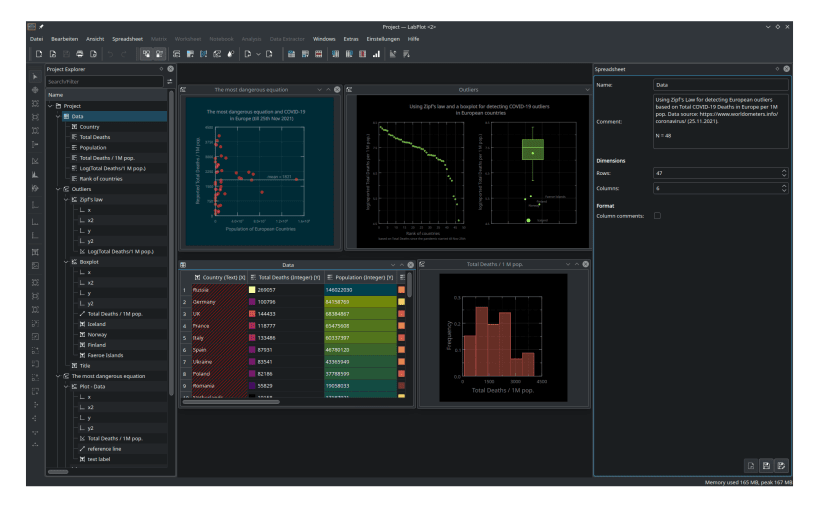
Task: Float the Project Explorer panel with diamond icon
Action: point(161,69)
